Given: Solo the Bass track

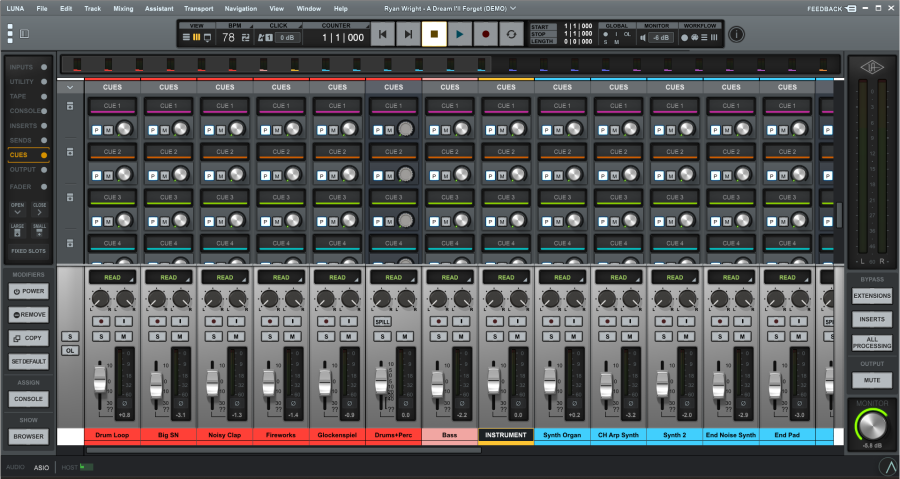Looking at the screenshot, I should tap(439, 337).
